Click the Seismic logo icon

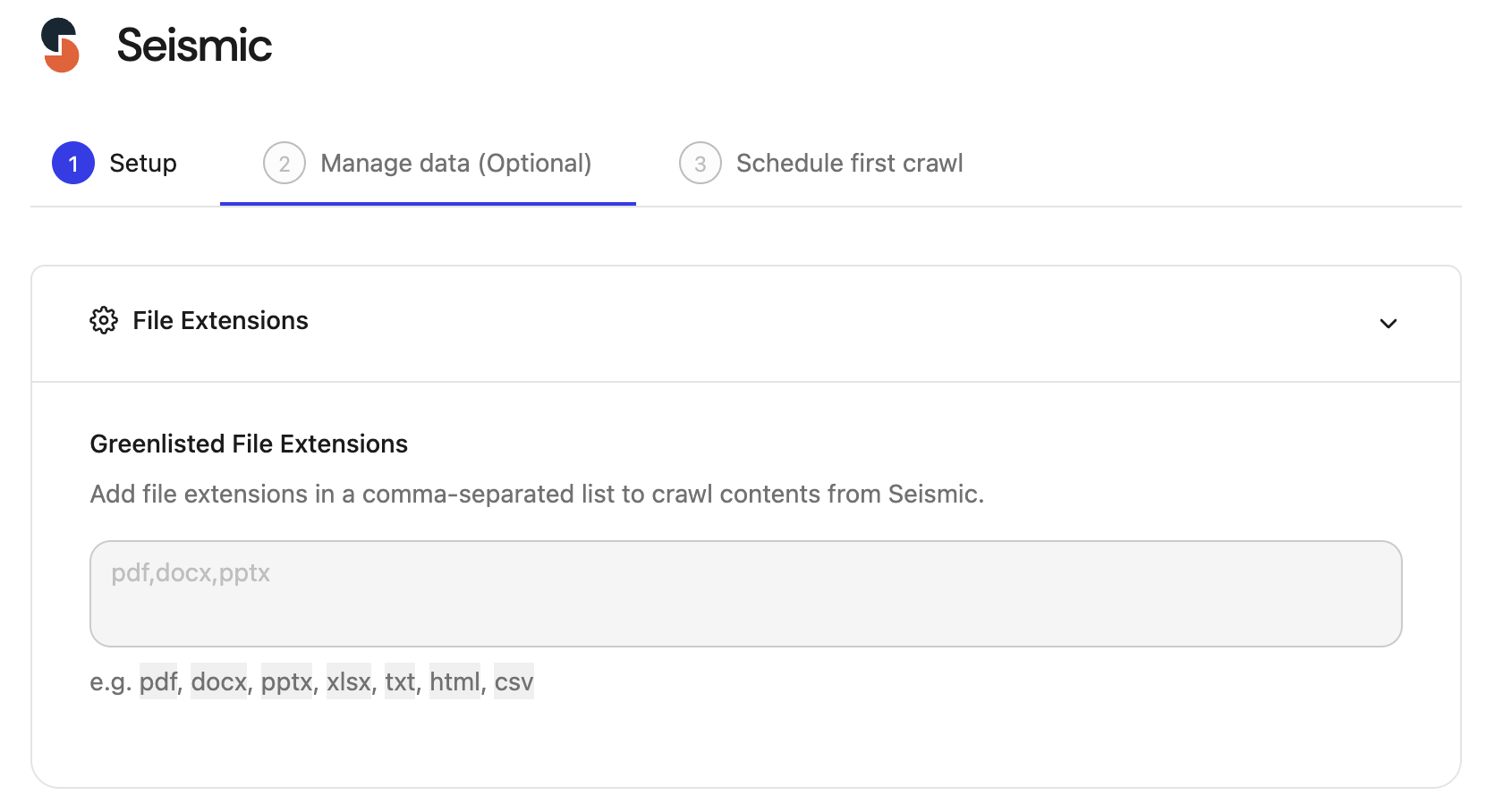click(60, 45)
